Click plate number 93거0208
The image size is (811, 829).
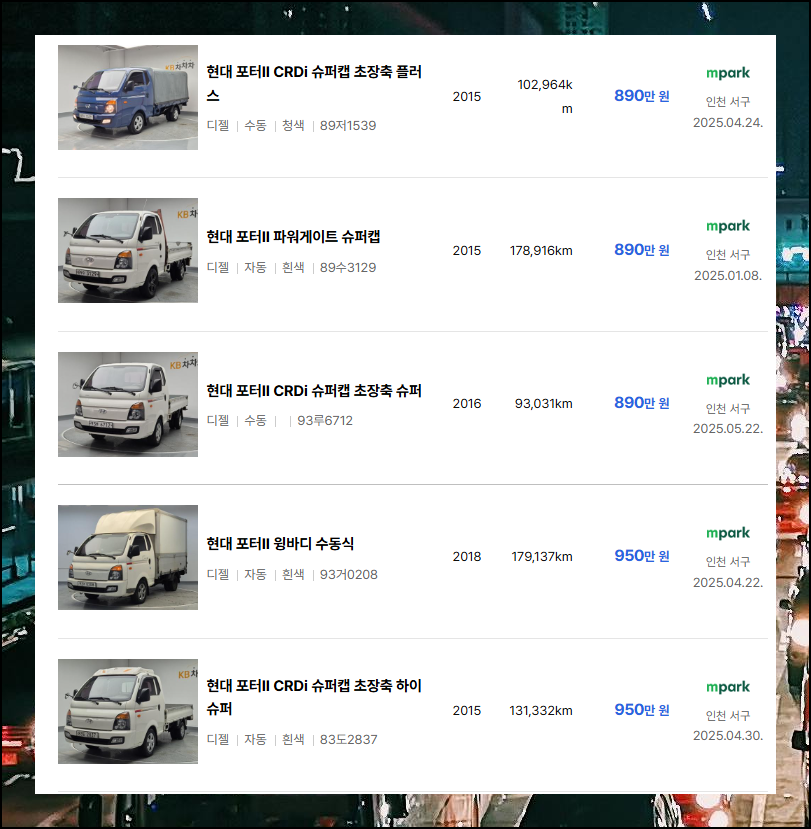pyautogui.click(x=348, y=575)
